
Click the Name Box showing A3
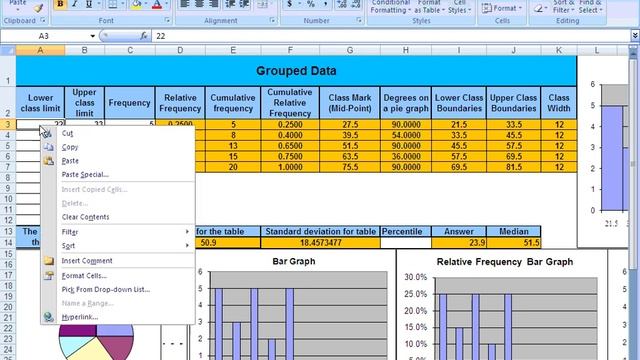[44, 36]
